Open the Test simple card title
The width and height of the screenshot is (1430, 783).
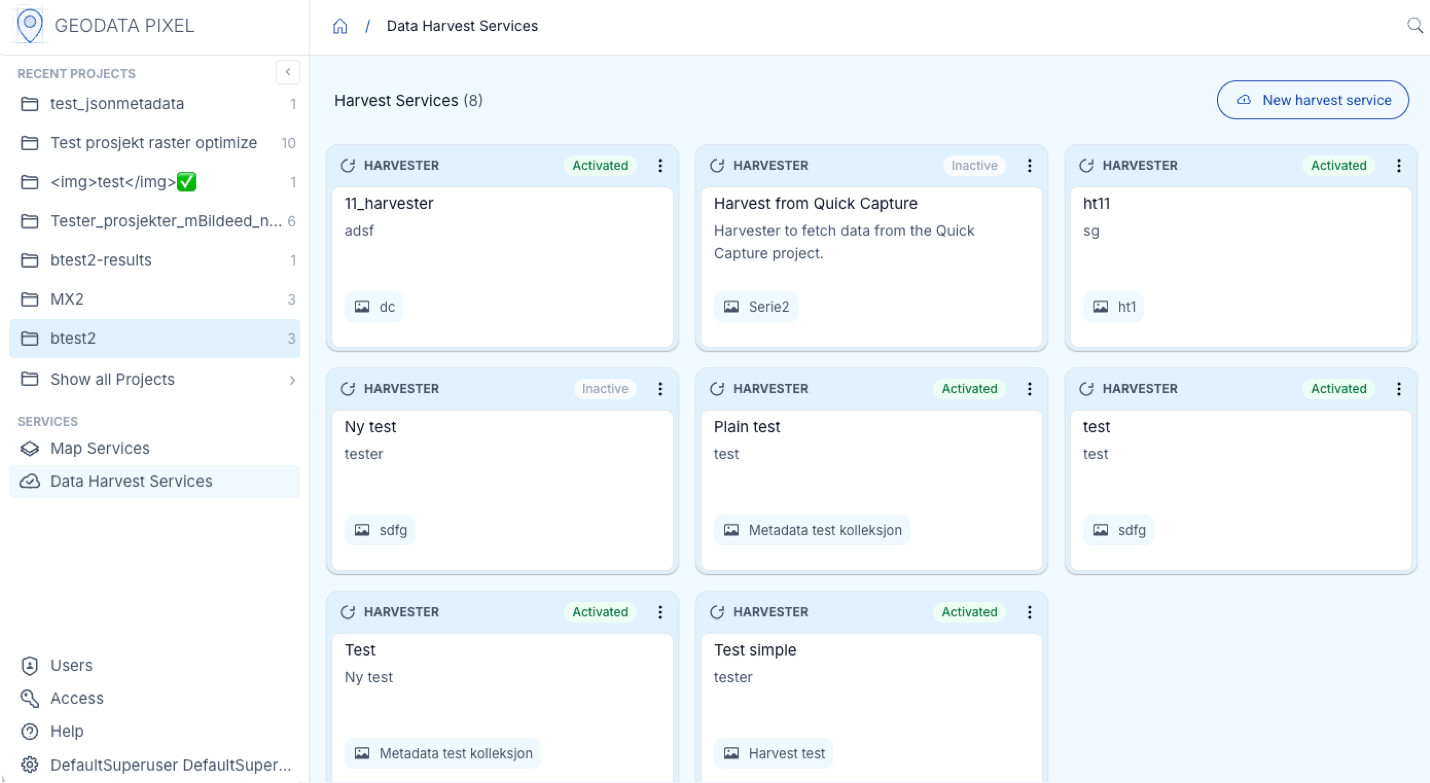[755, 650]
